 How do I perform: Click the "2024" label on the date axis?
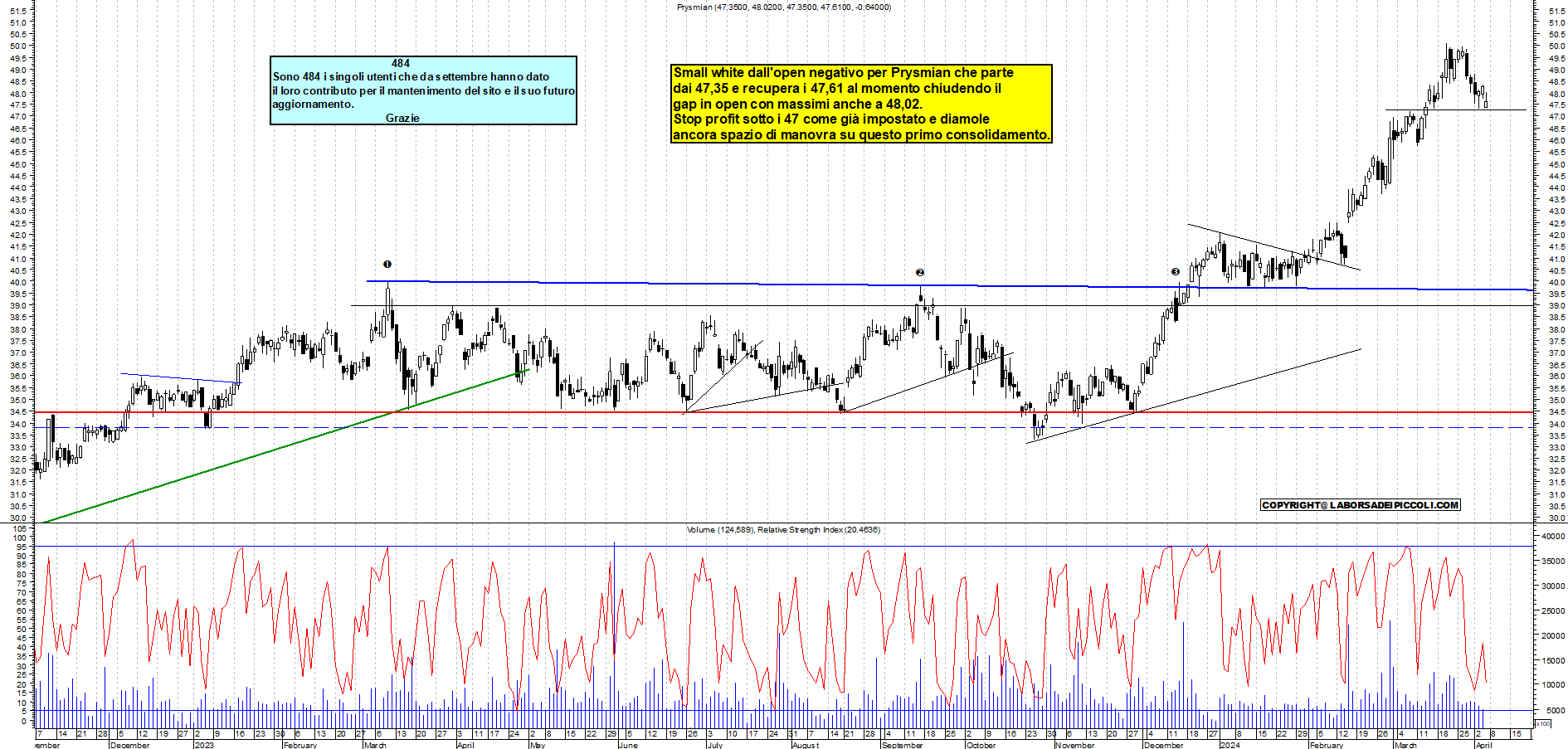(x=1230, y=745)
